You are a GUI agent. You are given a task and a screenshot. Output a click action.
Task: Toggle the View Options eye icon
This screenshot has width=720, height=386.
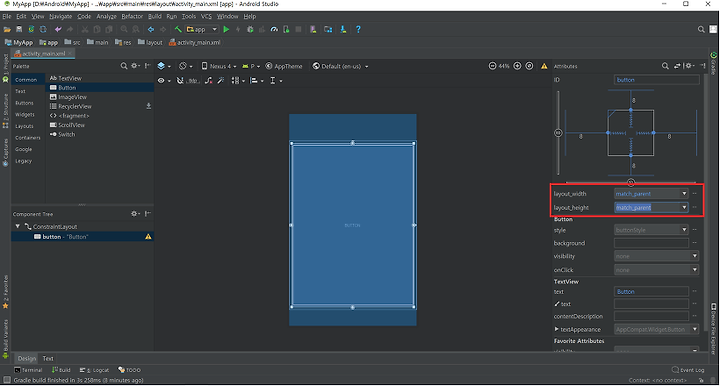pos(163,81)
